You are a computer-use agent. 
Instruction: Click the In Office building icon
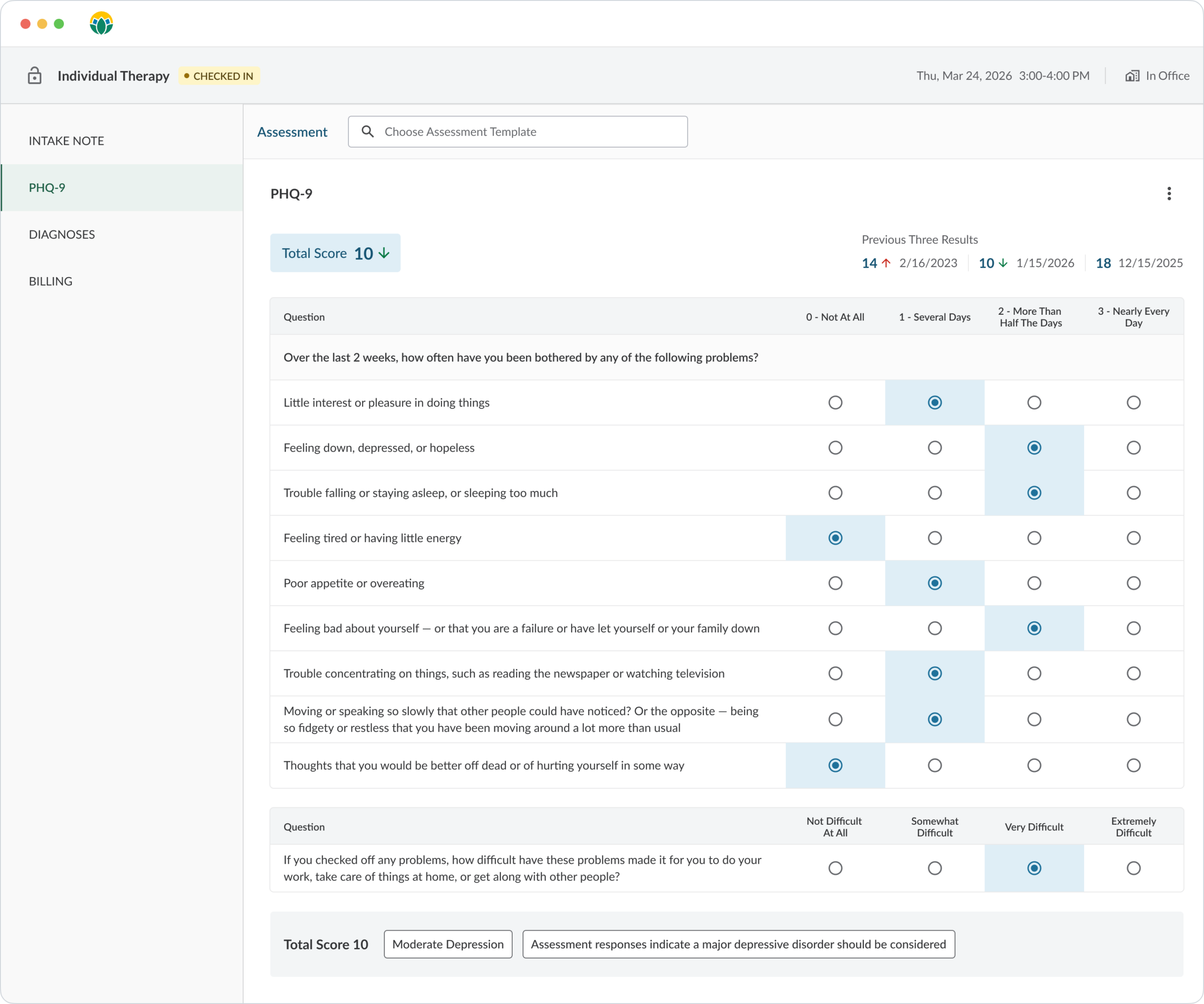tap(1132, 76)
